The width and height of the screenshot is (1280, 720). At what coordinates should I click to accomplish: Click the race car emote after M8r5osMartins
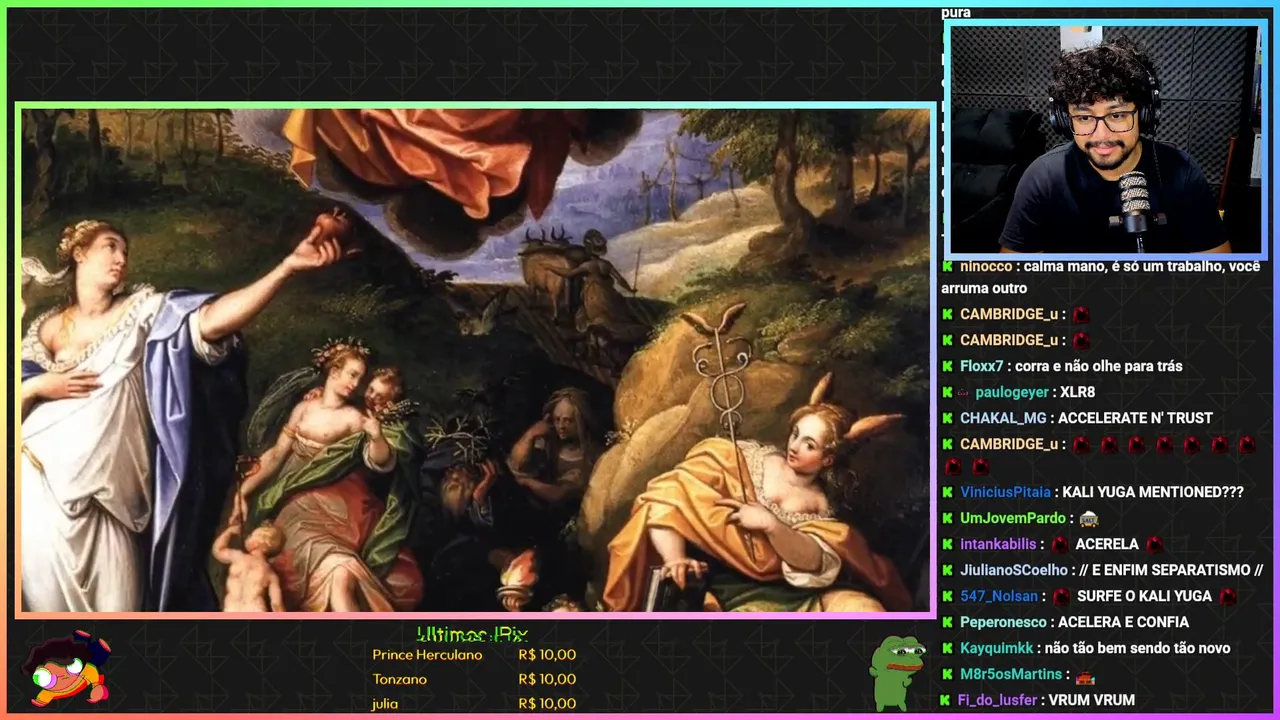pyautogui.click(x=1085, y=675)
